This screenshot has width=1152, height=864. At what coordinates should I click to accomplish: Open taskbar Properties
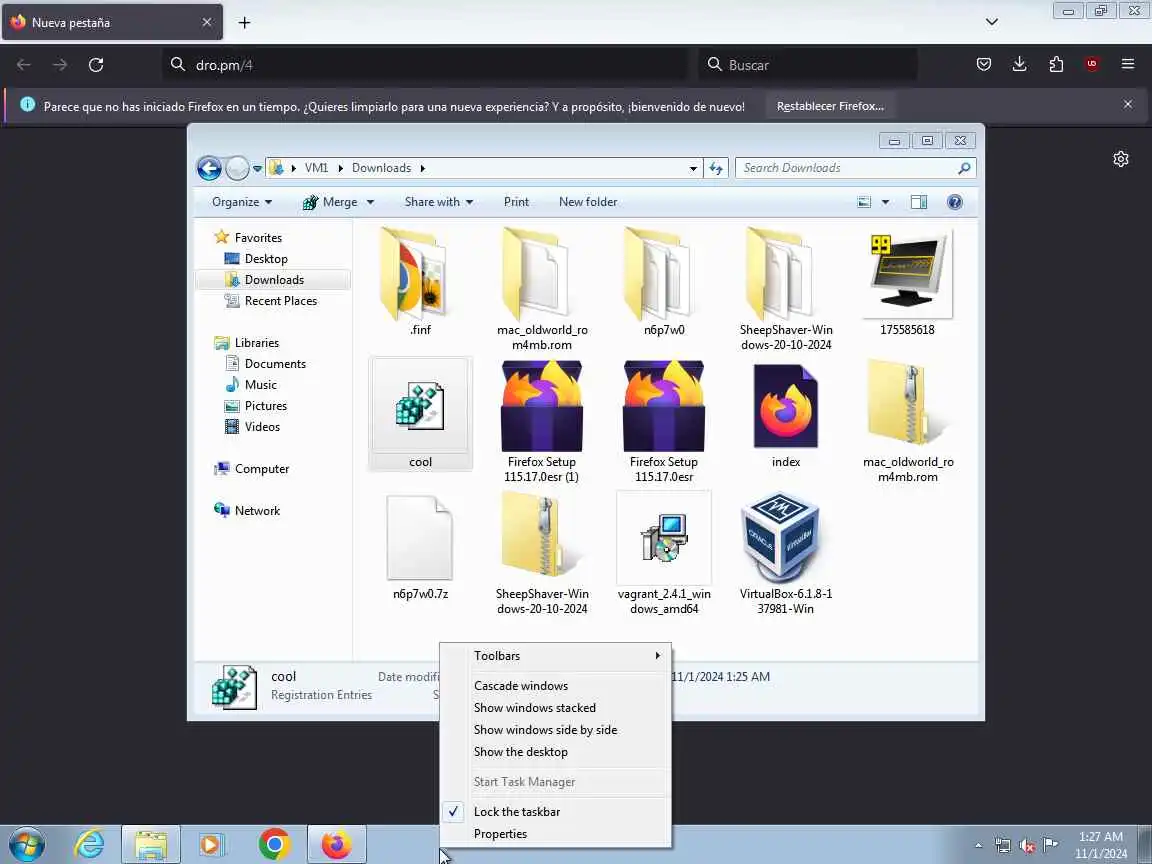pyautogui.click(x=555, y=834)
